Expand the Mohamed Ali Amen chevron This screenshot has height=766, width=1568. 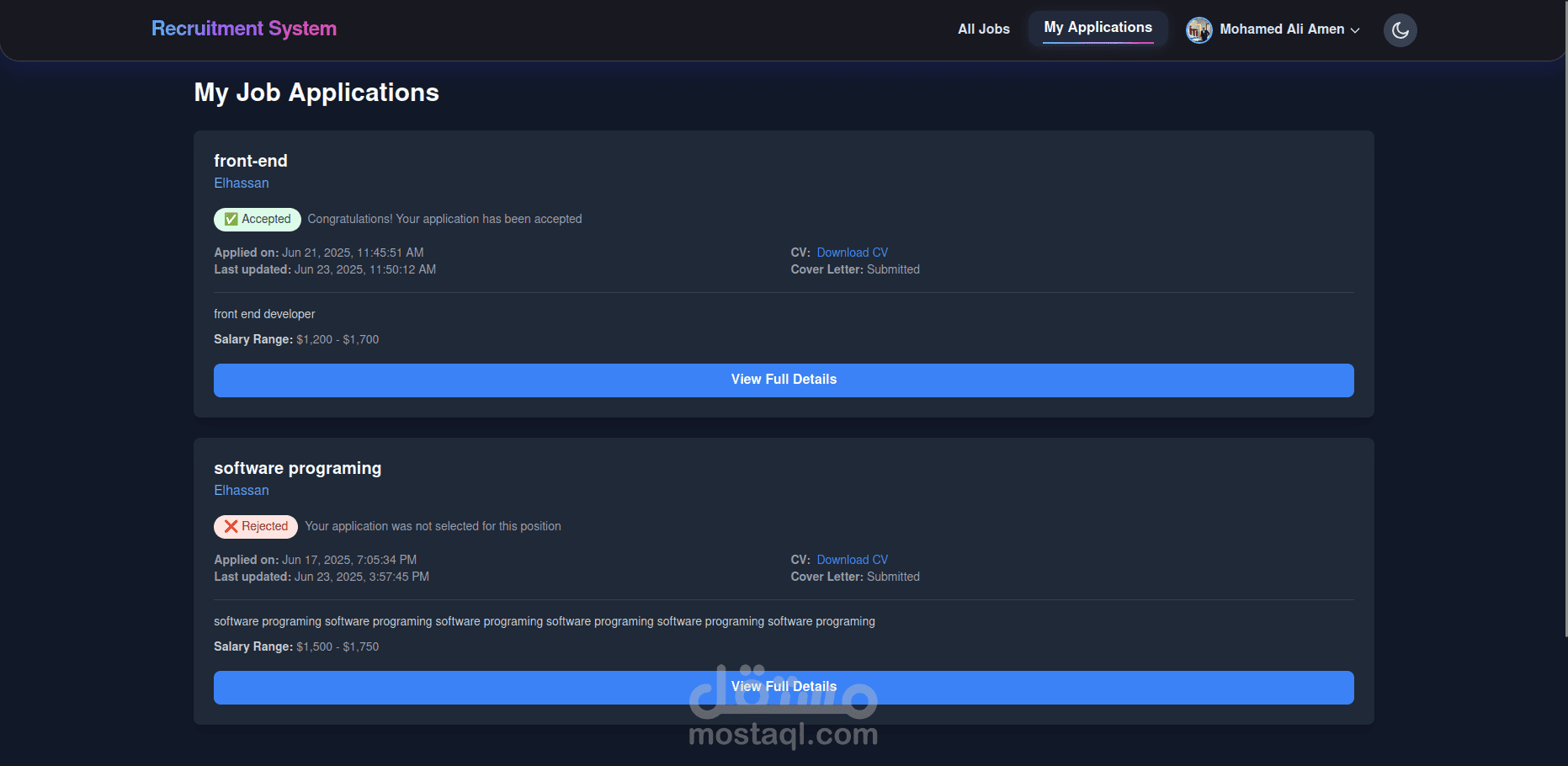[x=1355, y=30]
